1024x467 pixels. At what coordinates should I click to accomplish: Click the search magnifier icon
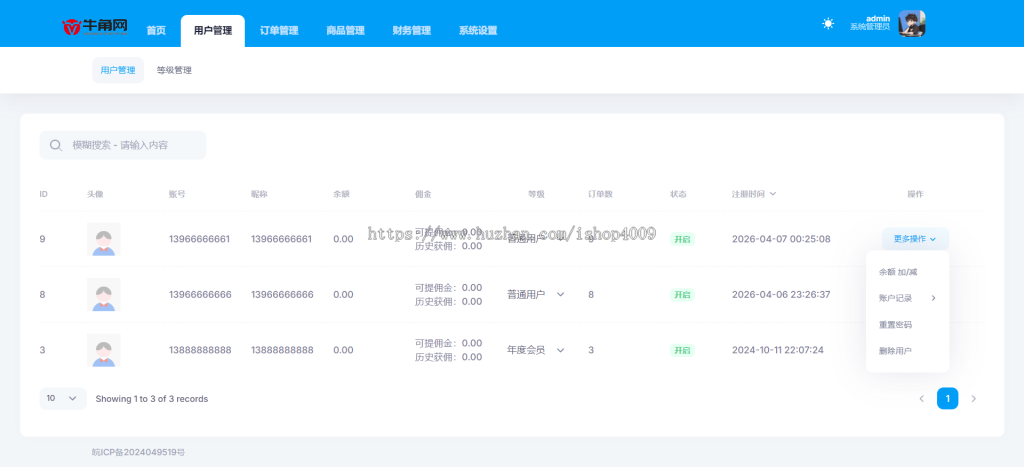point(56,145)
